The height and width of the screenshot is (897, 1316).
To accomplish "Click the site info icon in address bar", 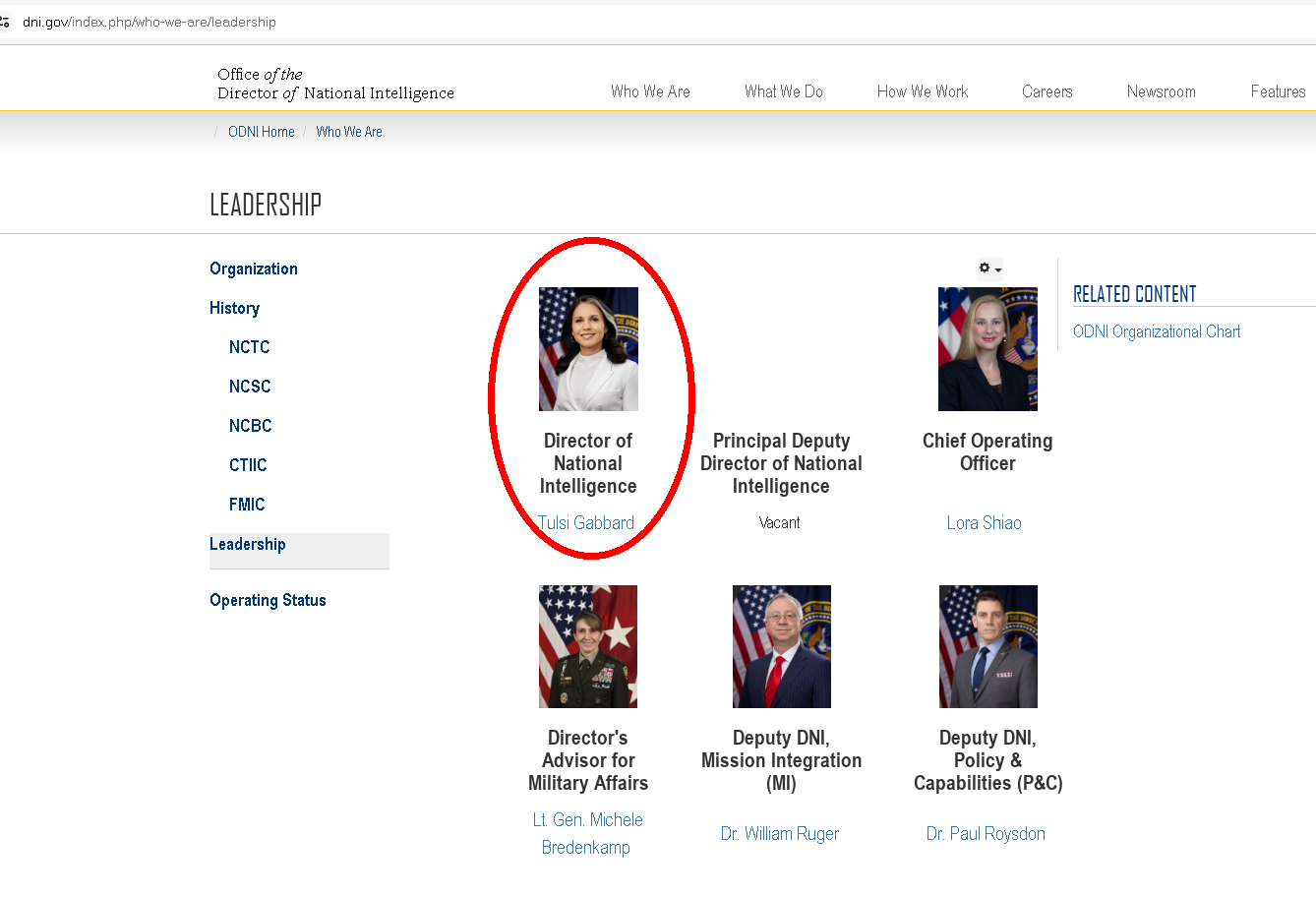I will (x=4, y=22).
